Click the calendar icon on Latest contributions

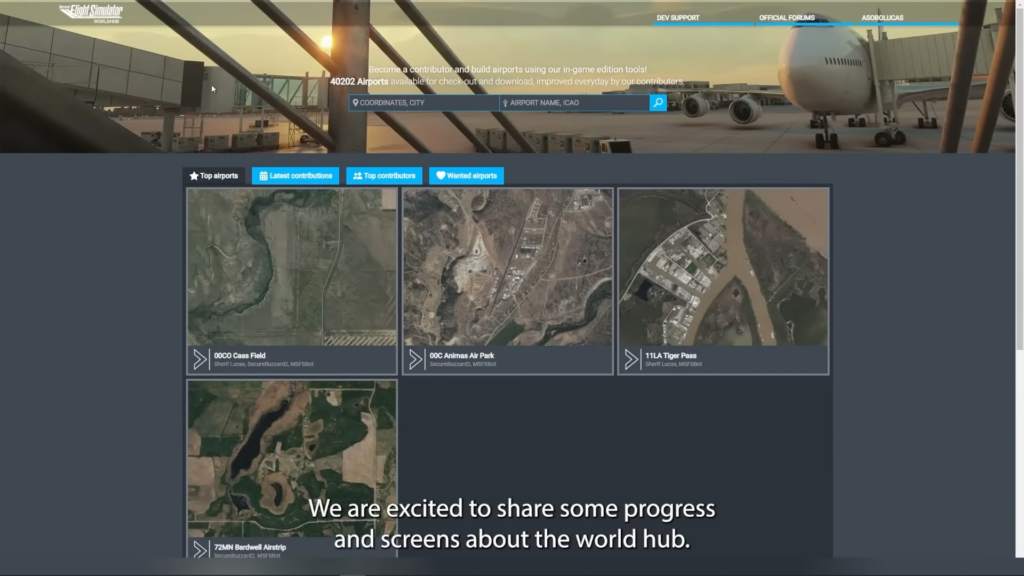pyautogui.click(x=263, y=176)
